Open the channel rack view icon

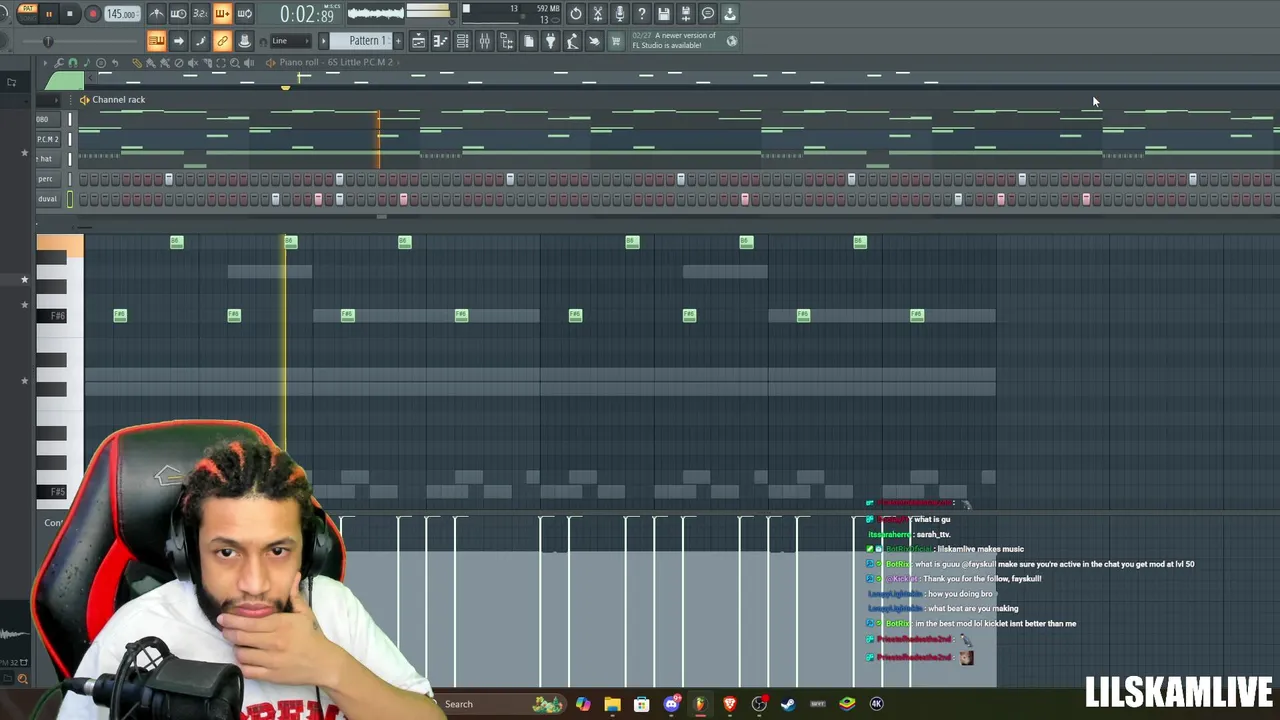[462, 41]
